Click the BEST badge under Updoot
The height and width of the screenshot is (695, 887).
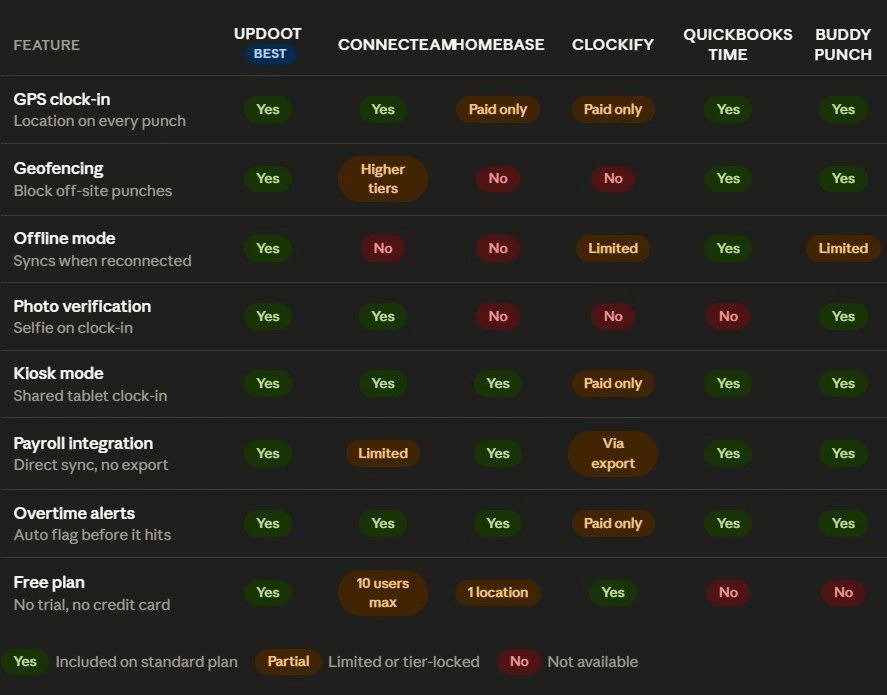pyautogui.click(x=270, y=54)
